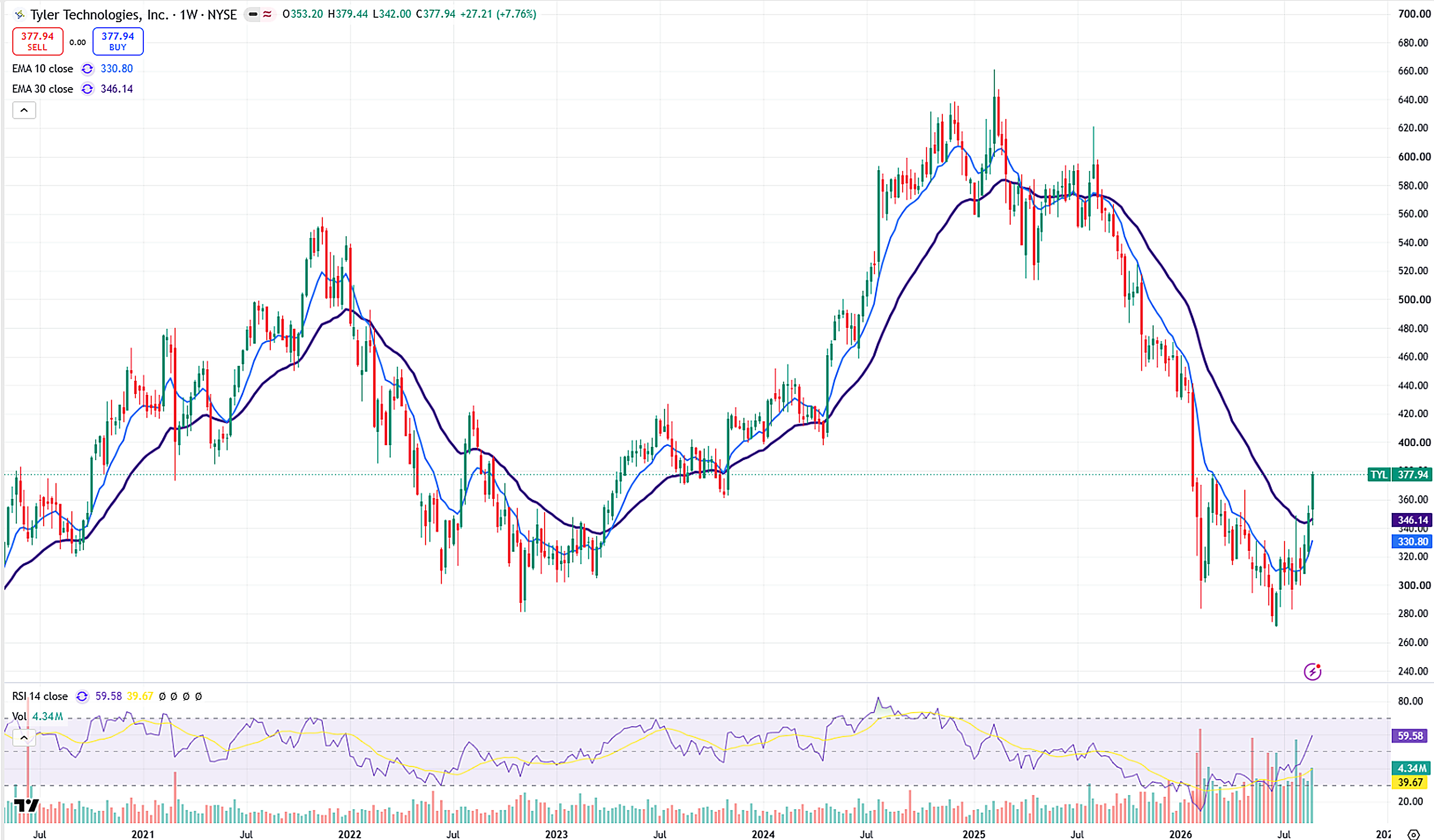Image resolution: width=1434 pixels, height=840 pixels.
Task: Select the RSI 14 close legend label
Action: (40, 696)
